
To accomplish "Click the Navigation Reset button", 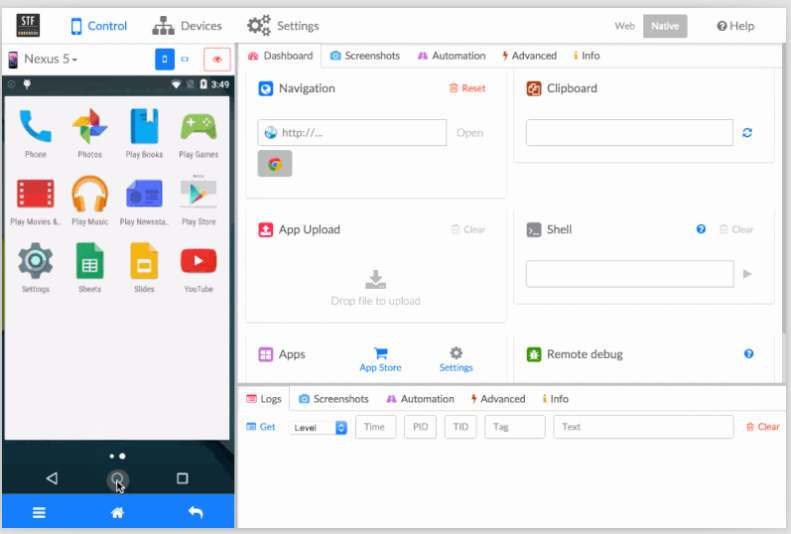I will coord(467,88).
